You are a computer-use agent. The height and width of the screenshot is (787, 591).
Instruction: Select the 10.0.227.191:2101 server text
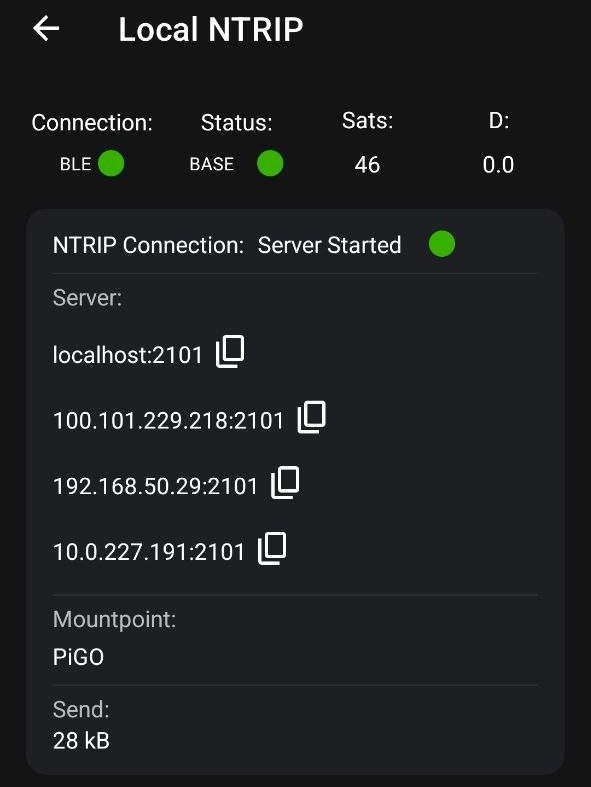pyautogui.click(x=149, y=552)
